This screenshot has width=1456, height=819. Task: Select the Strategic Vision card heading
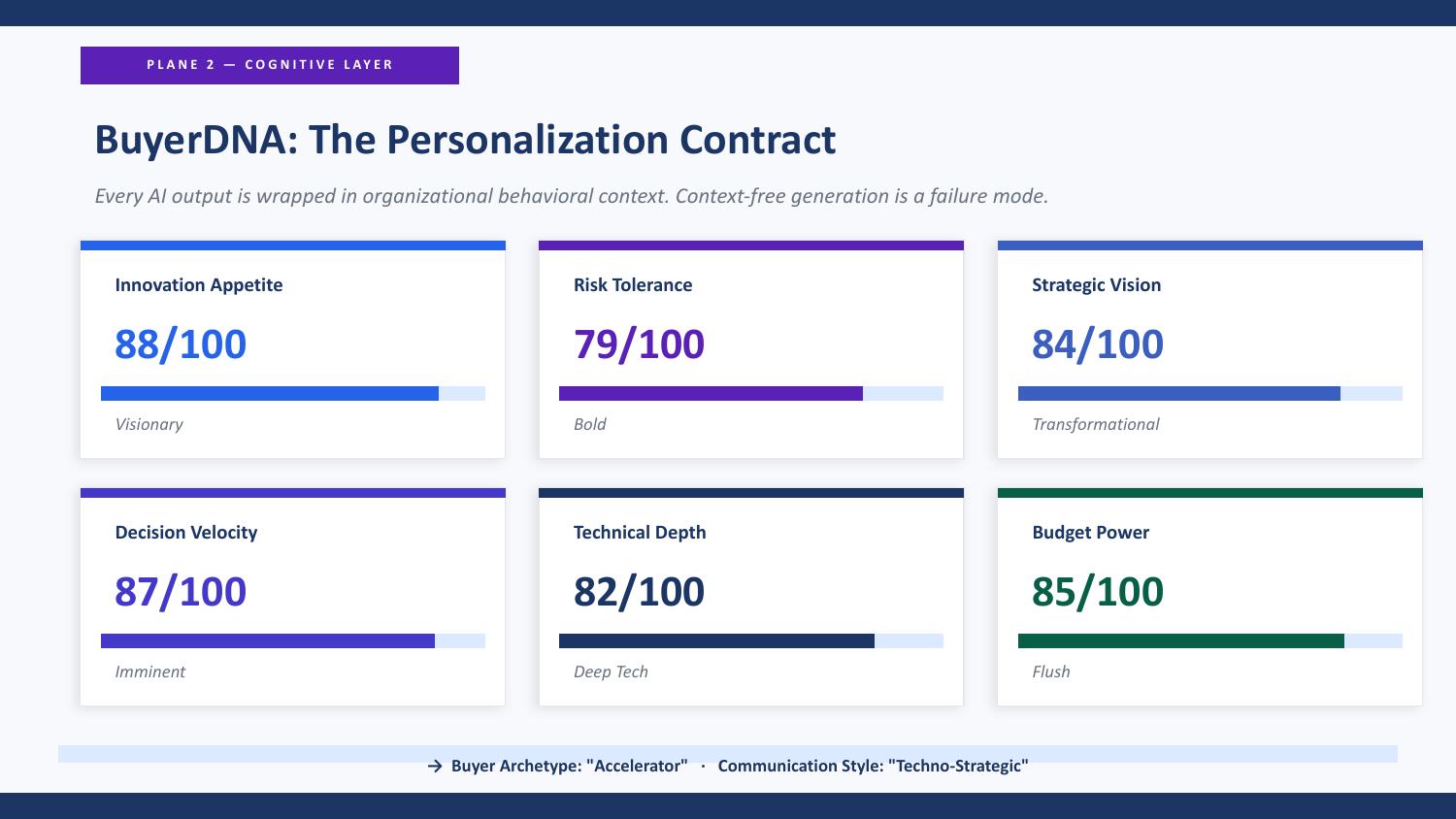(1097, 284)
